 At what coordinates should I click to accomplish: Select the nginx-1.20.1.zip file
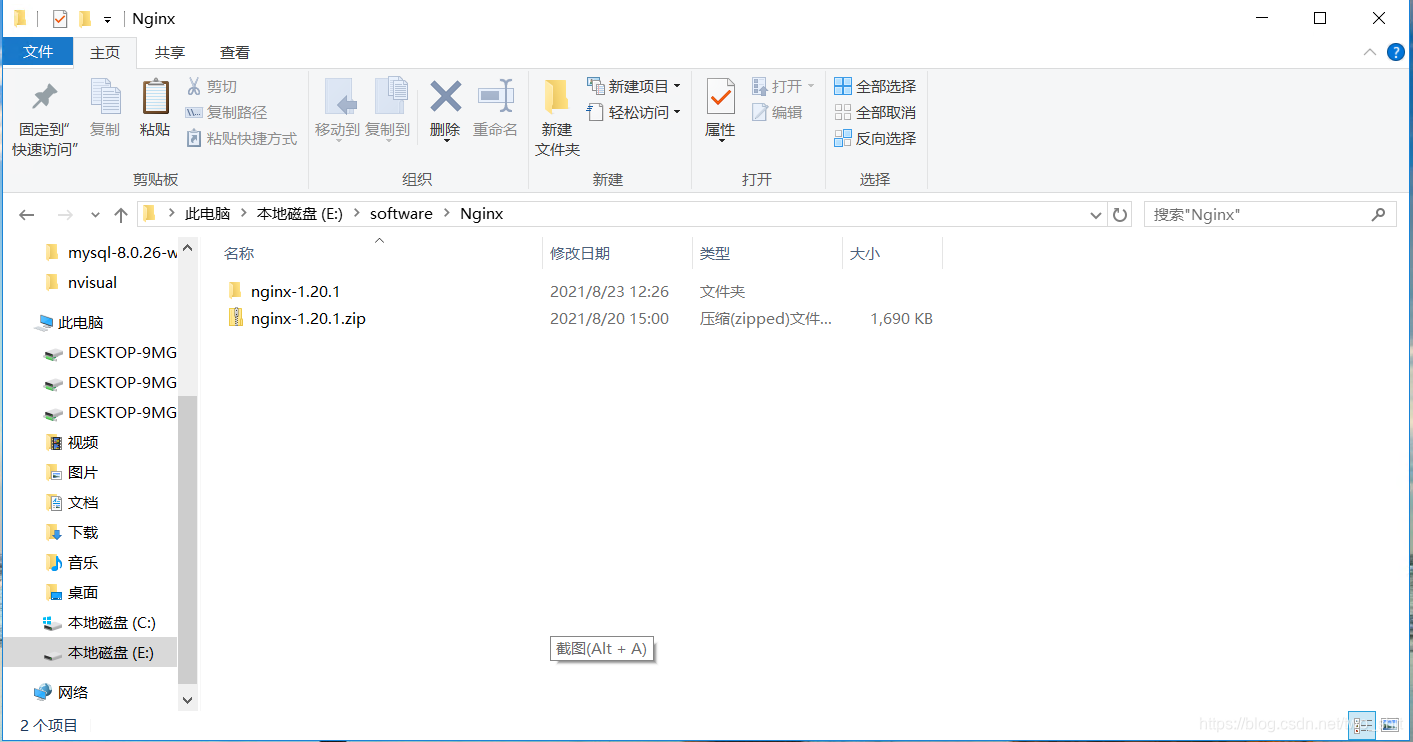tap(308, 319)
